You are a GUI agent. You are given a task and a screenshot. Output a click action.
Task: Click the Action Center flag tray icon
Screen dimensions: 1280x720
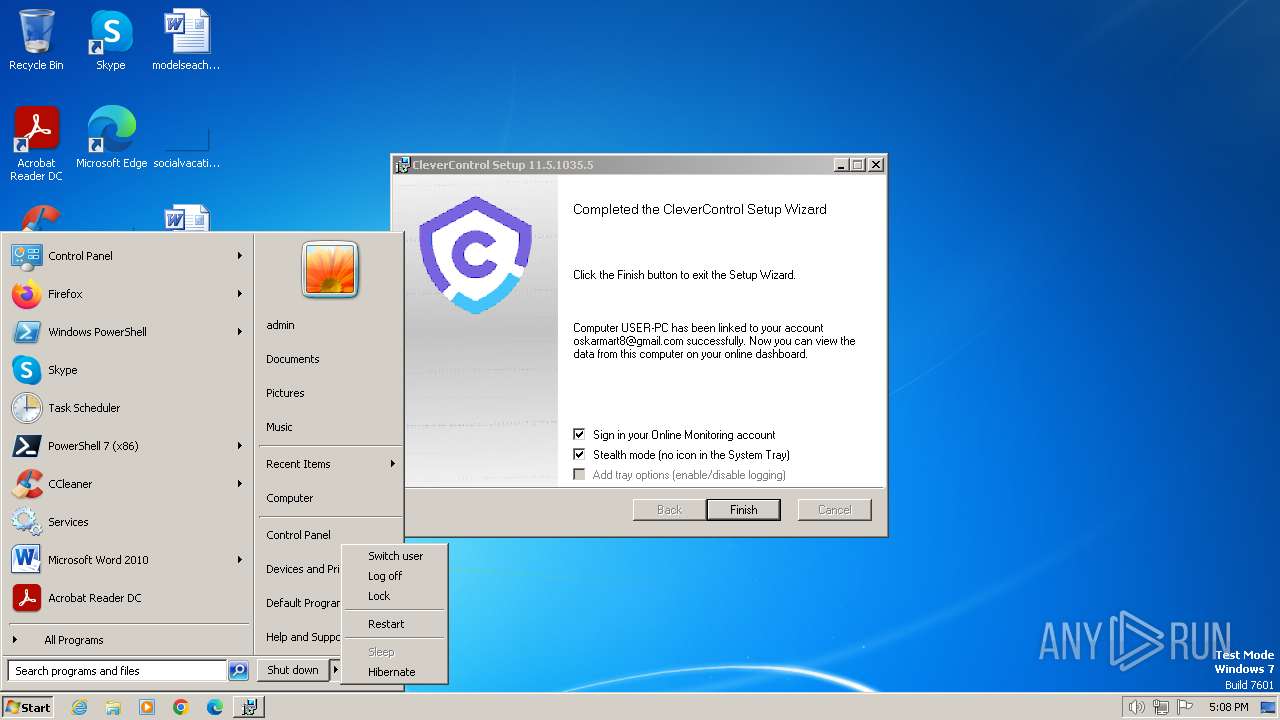[x=1186, y=707]
